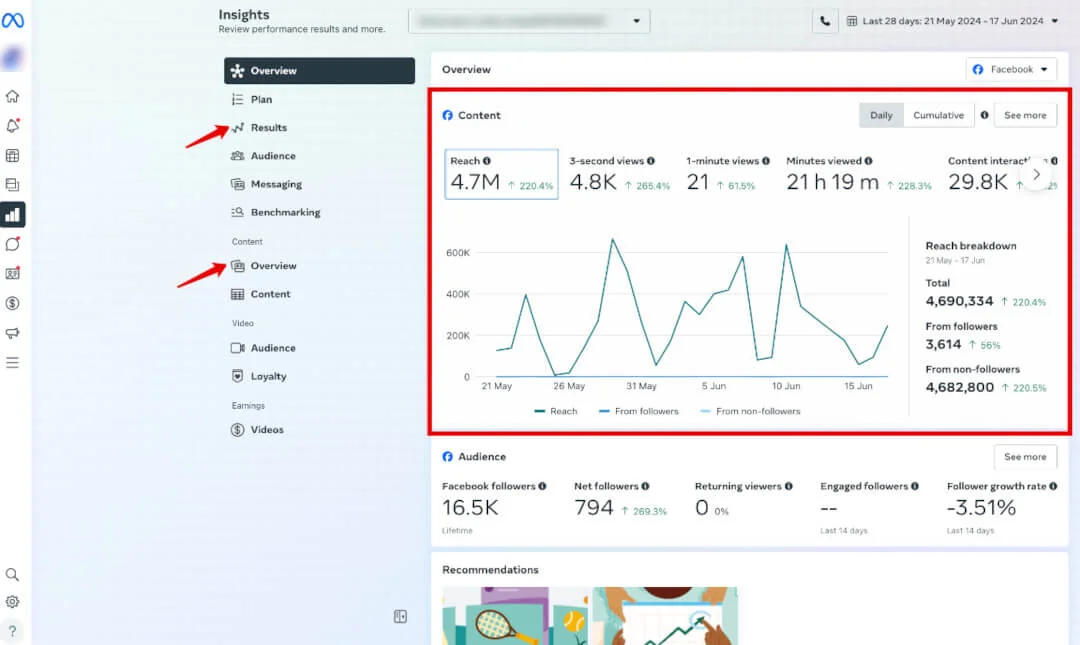Select the 3-second views metric
Image resolution: width=1080 pixels, height=645 pixels.
[x=619, y=174]
